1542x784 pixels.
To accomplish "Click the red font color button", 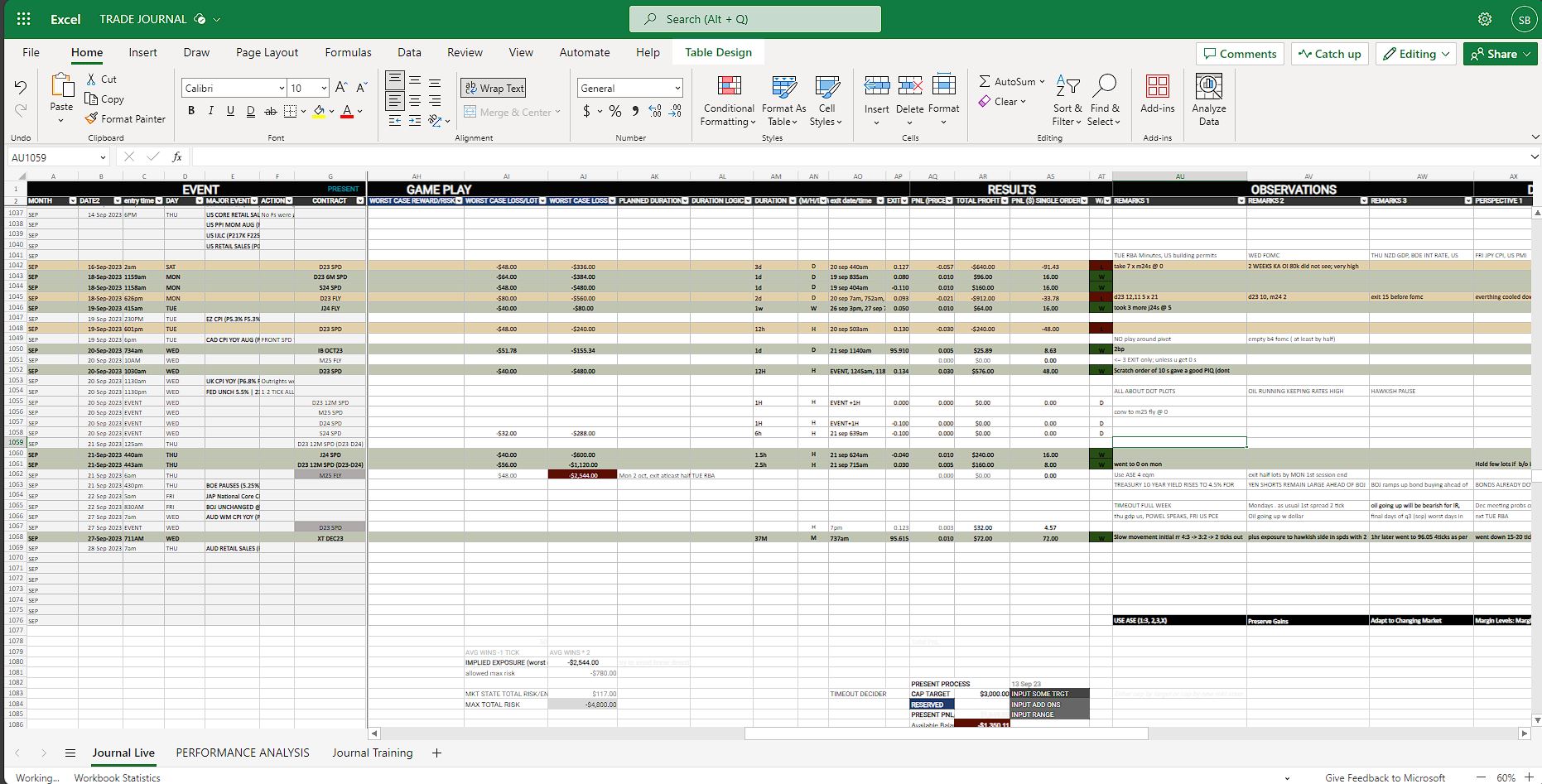I will tap(347, 111).
